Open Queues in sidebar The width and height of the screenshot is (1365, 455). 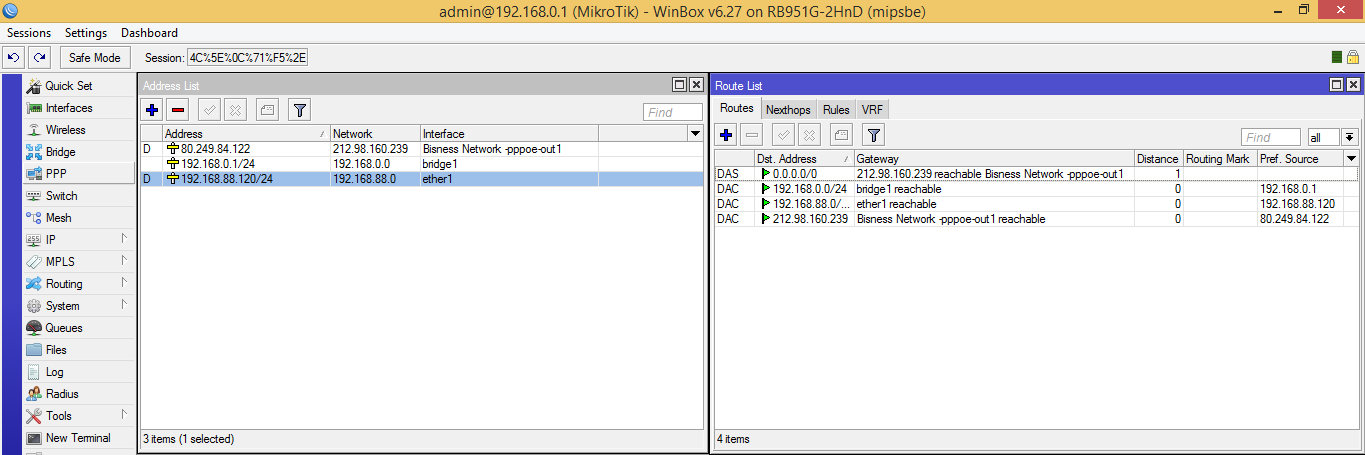tap(79, 328)
